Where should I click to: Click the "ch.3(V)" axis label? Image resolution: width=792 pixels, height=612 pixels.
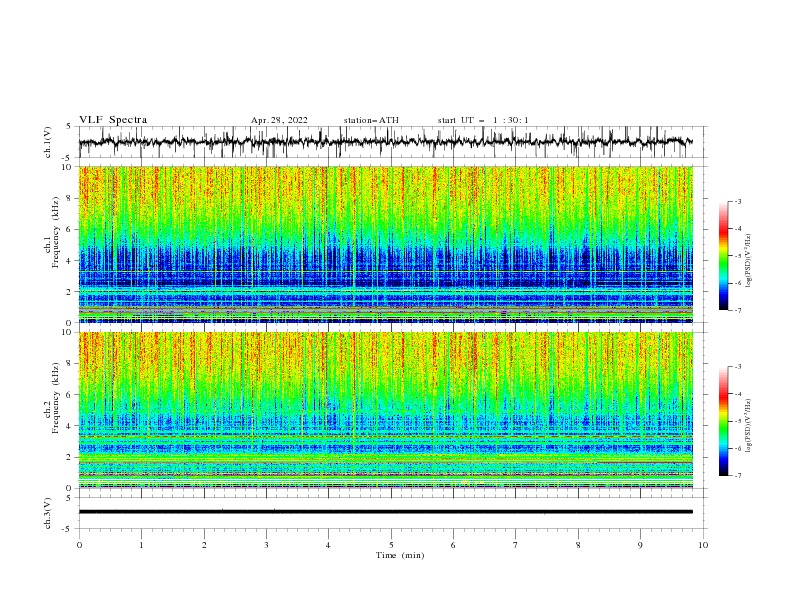pos(48,513)
